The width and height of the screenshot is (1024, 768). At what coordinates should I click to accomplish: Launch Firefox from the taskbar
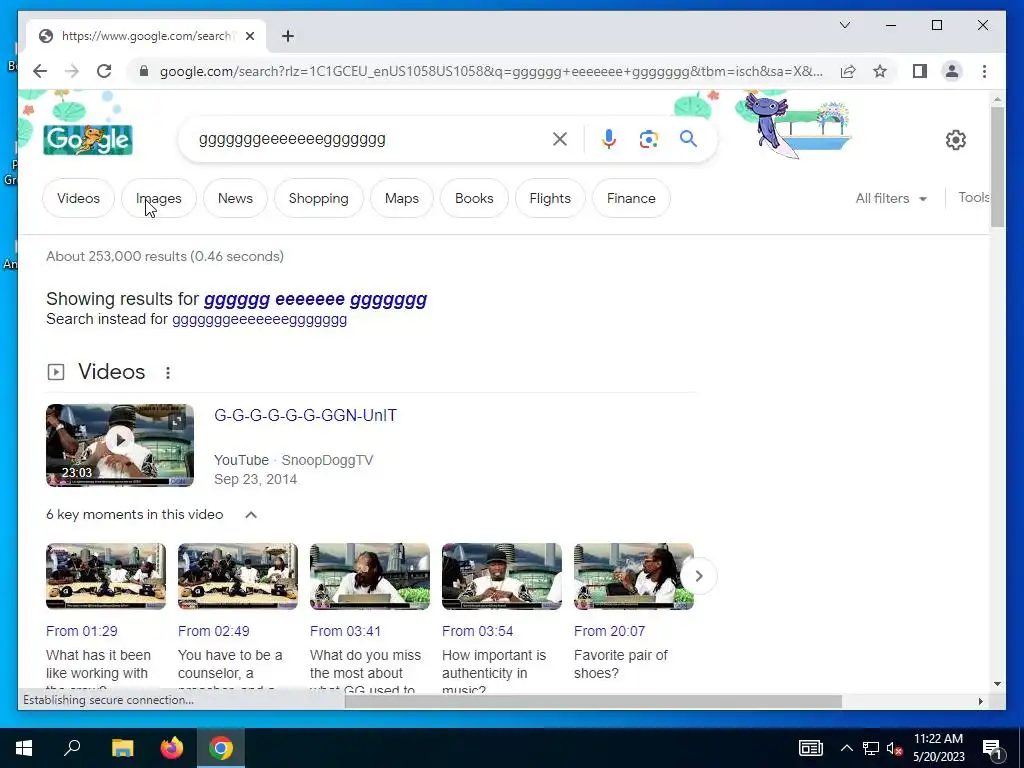click(172, 748)
